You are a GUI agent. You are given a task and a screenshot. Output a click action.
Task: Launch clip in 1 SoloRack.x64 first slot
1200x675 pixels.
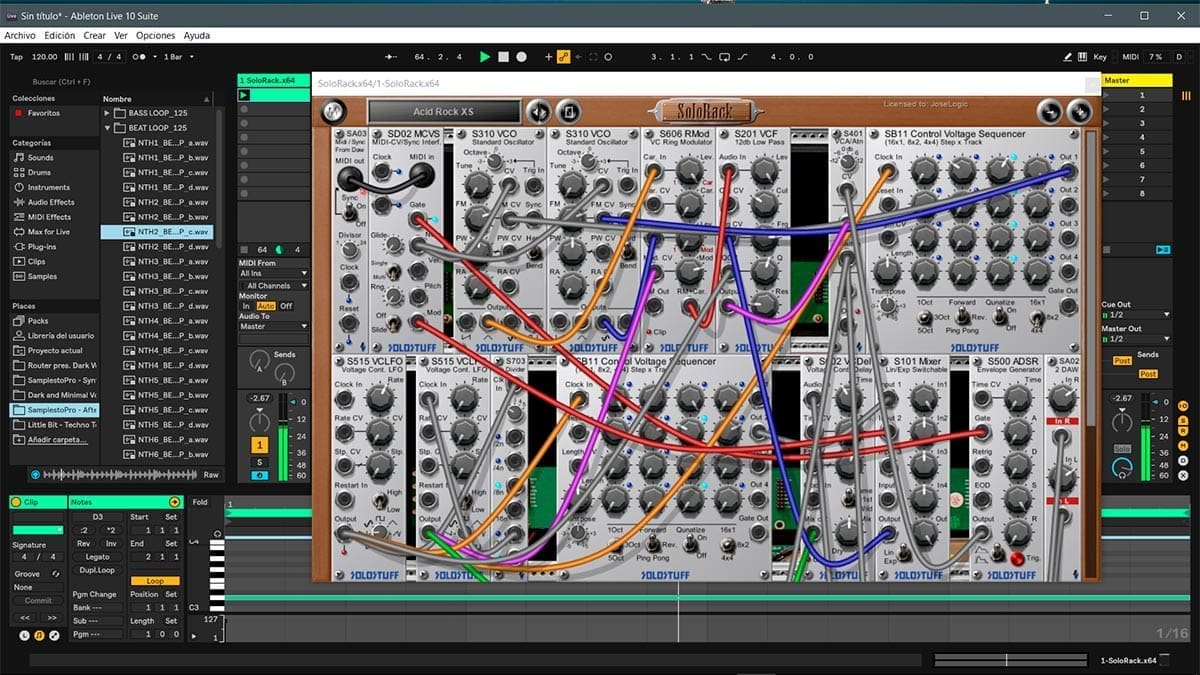click(x=243, y=95)
